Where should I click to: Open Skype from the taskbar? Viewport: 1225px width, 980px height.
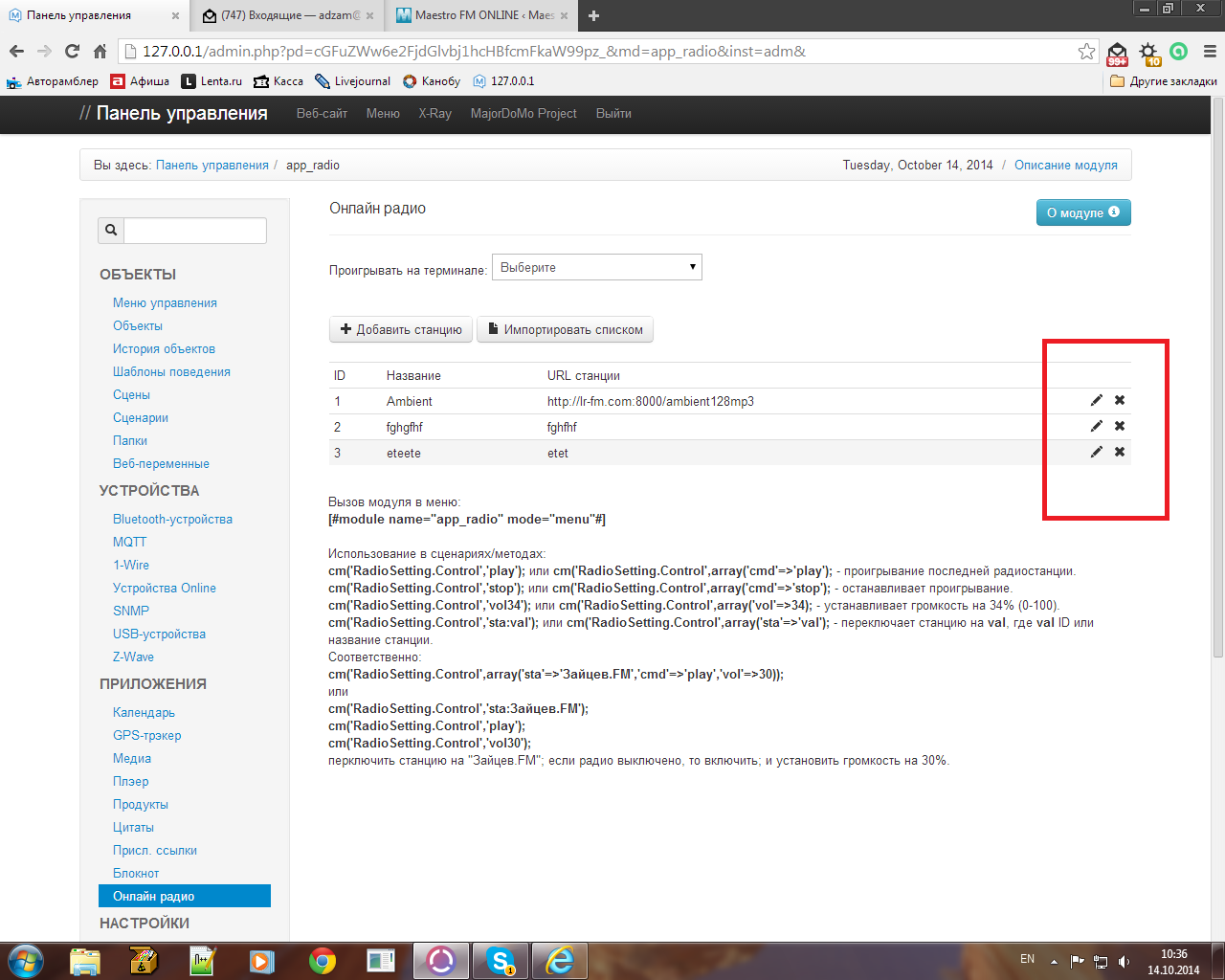501,960
